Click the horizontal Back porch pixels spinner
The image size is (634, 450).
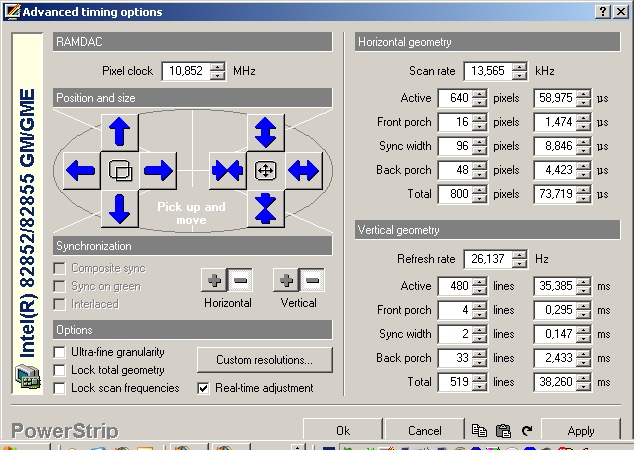(x=480, y=170)
